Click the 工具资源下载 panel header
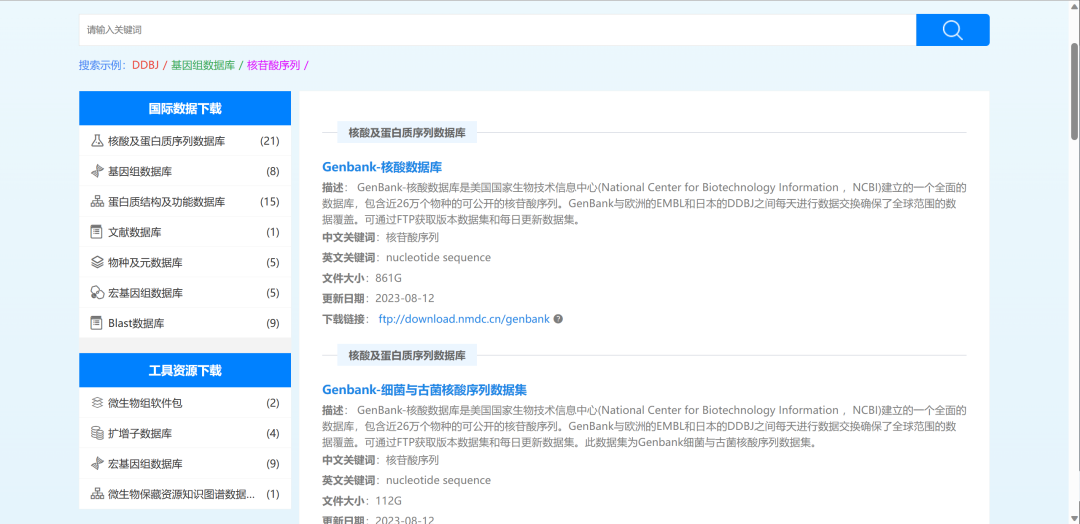The image size is (1080, 524). tap(185, 370)
